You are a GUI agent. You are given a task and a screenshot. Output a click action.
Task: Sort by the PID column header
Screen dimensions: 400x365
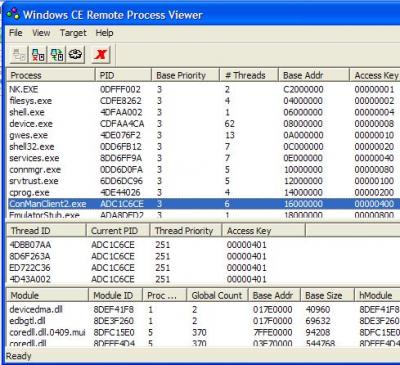(124, 75)
